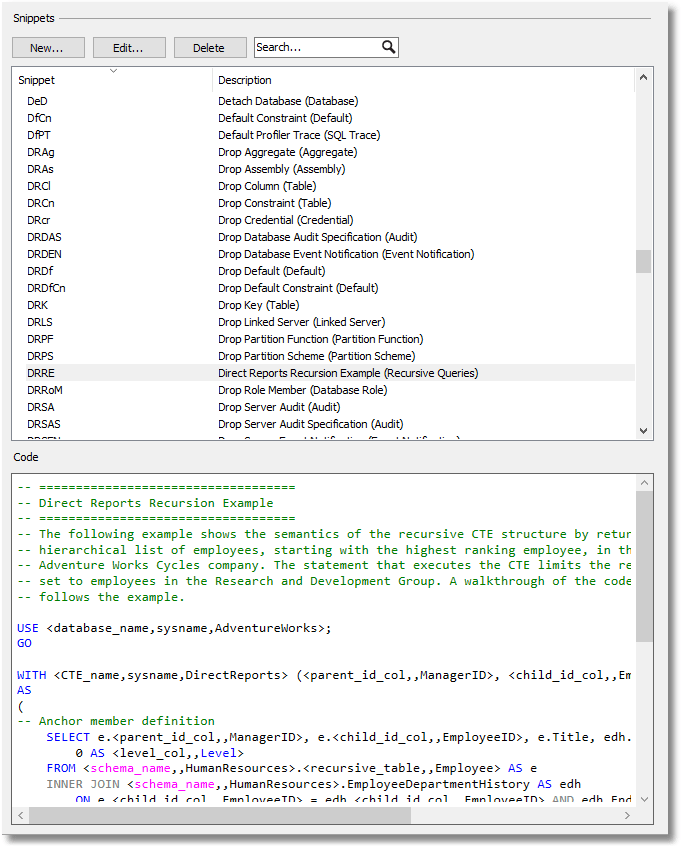
Task: Click the code pane horizontal scrollbar thumb
Action: pyautogui.click(x=220, y=815)
